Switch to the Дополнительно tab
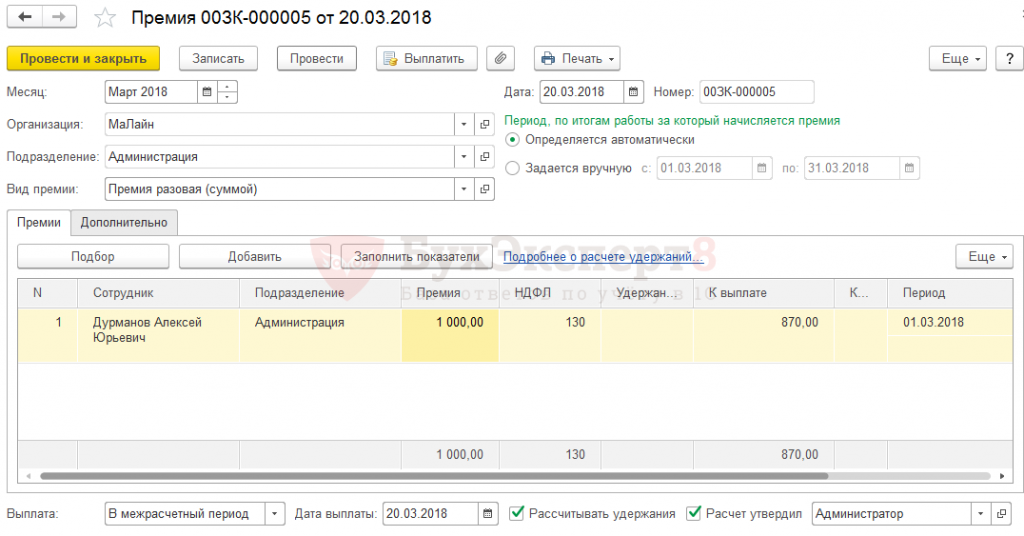 [124, 223]
